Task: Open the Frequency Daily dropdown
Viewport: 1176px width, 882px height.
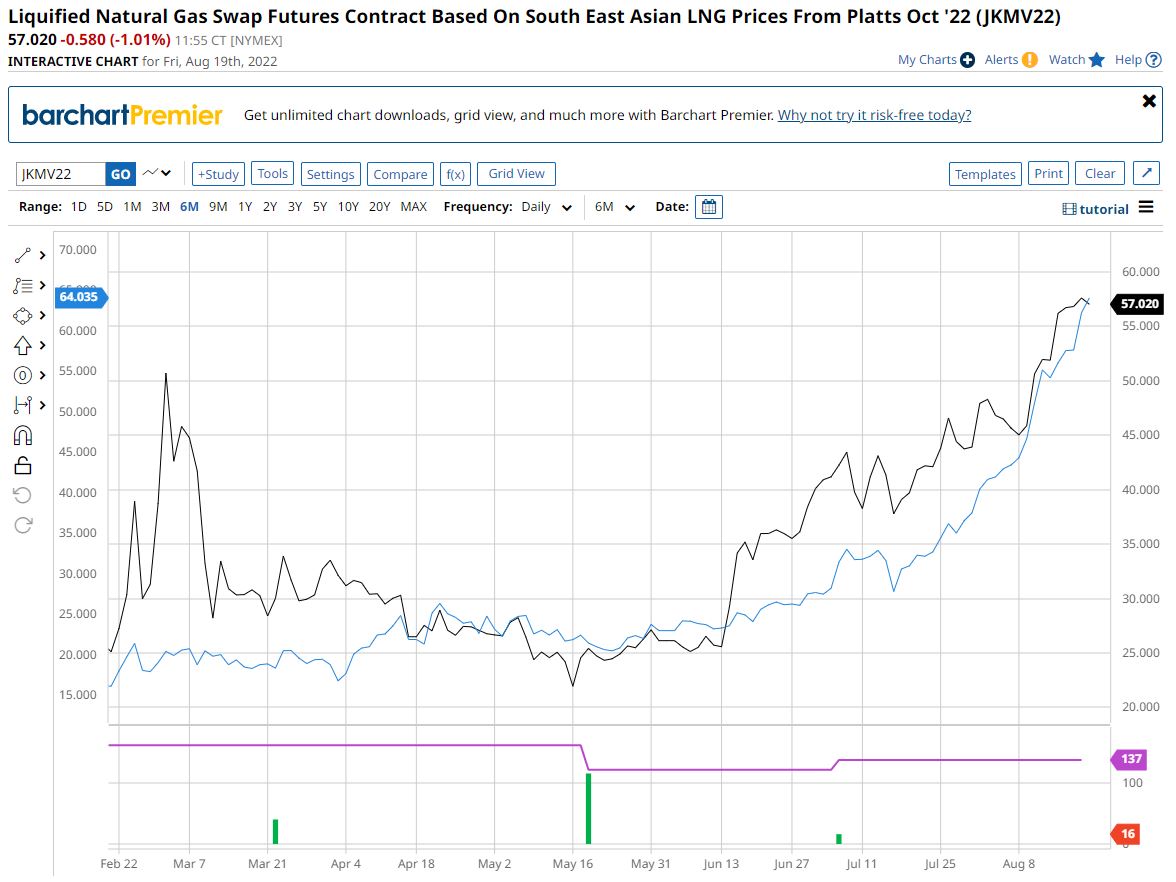Action: [547, 207]
